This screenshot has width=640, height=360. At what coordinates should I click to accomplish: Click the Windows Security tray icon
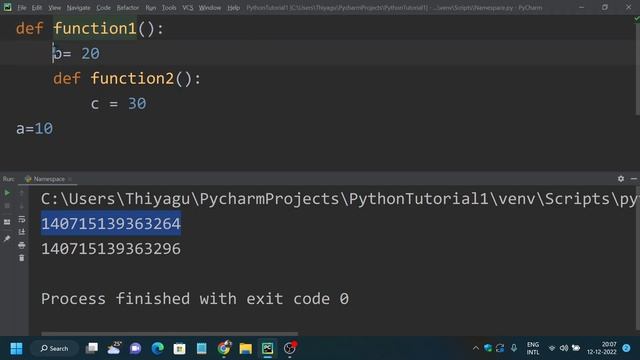(488, 349)
